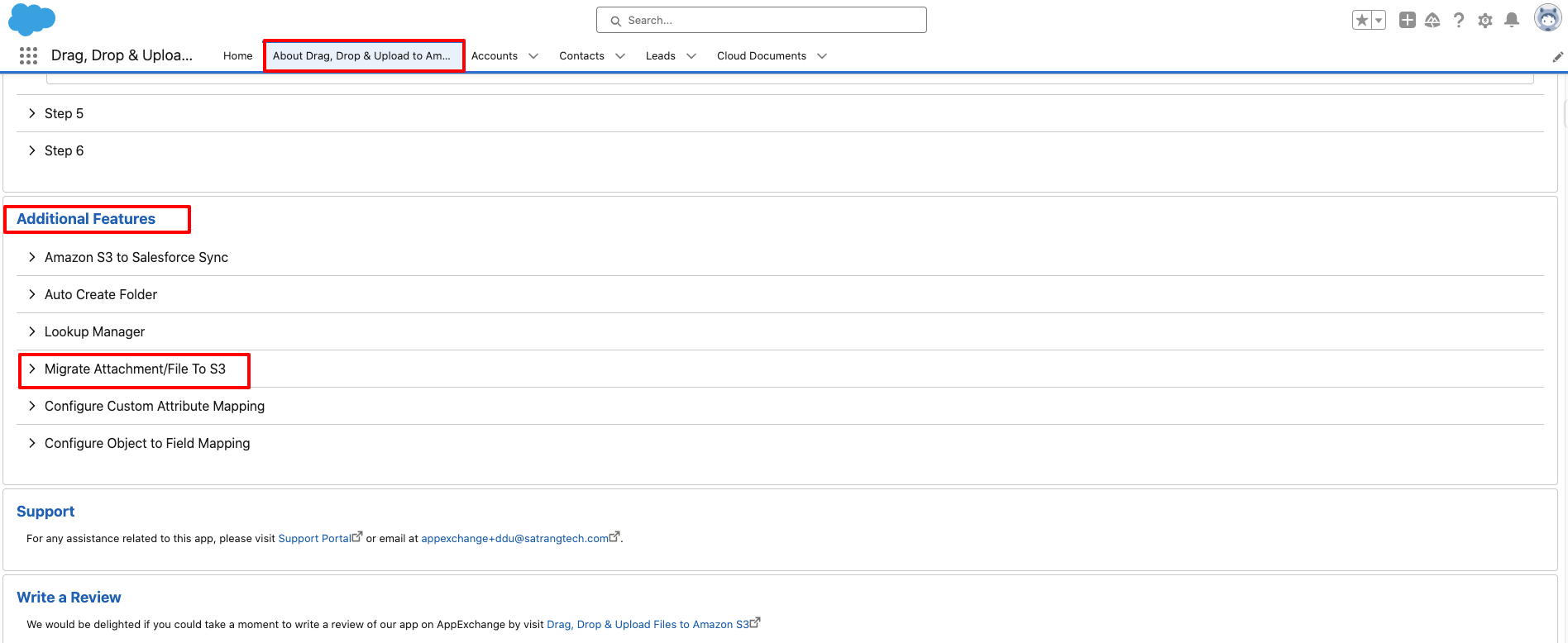Click the Additional Features heading
The height and width of the screenshot is (643, 1568).
(86, 219)
